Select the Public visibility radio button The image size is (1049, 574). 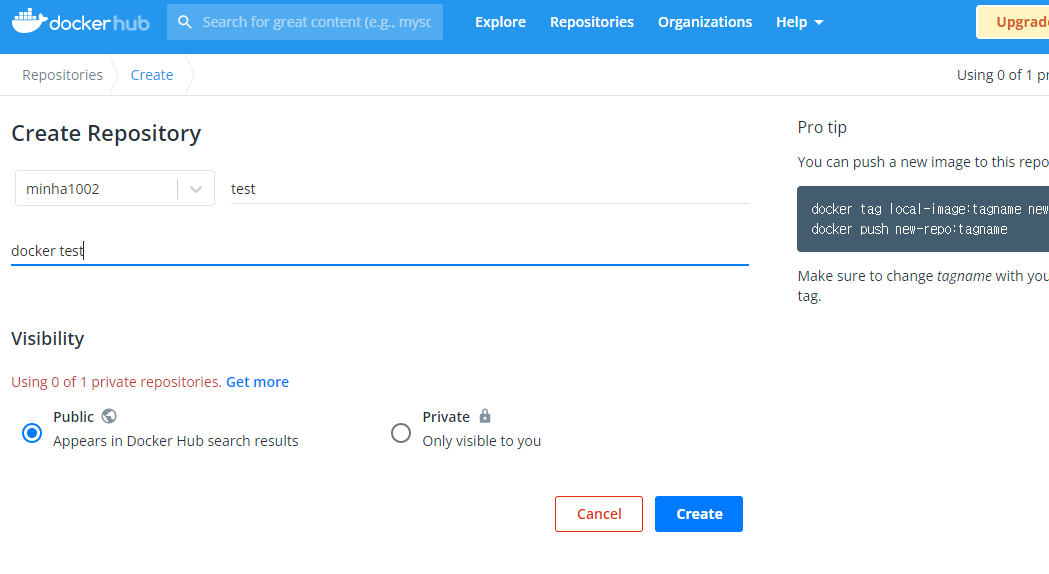31,433
